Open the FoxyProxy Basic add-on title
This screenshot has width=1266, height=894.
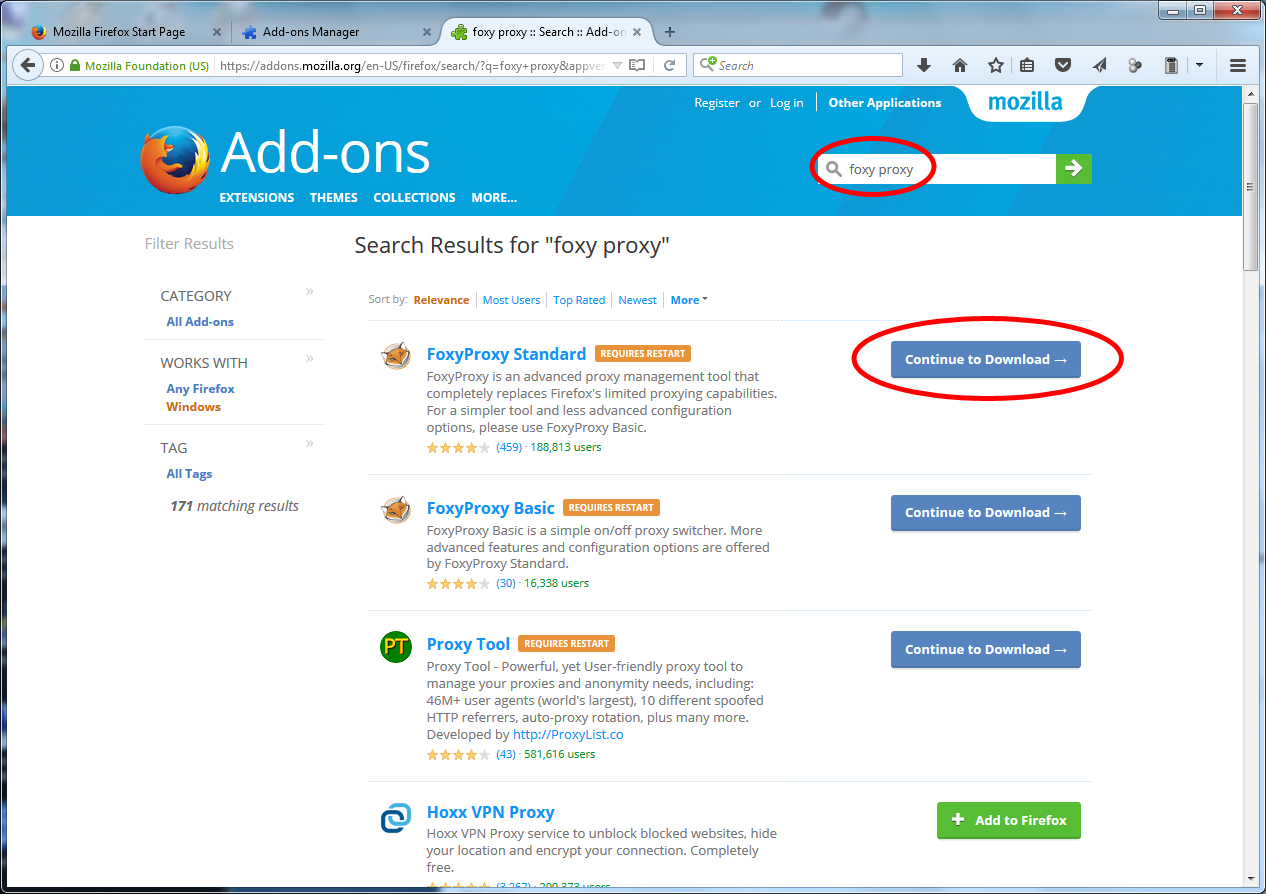[490, 508]
